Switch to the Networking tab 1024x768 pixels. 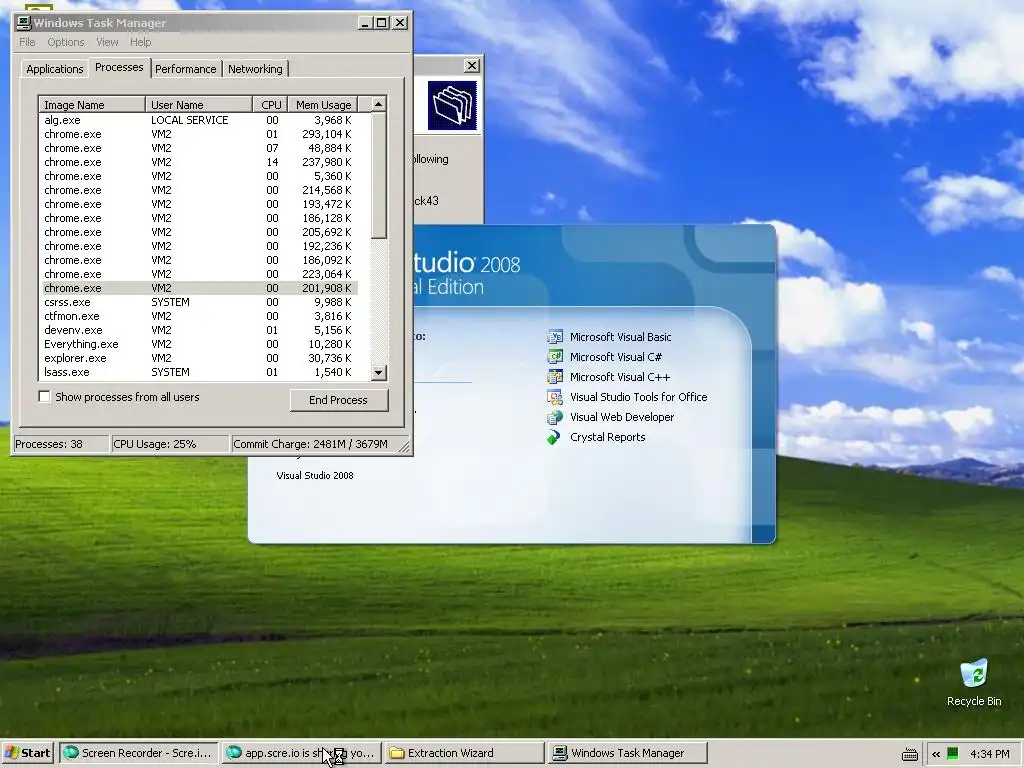[x=255, y=69]
